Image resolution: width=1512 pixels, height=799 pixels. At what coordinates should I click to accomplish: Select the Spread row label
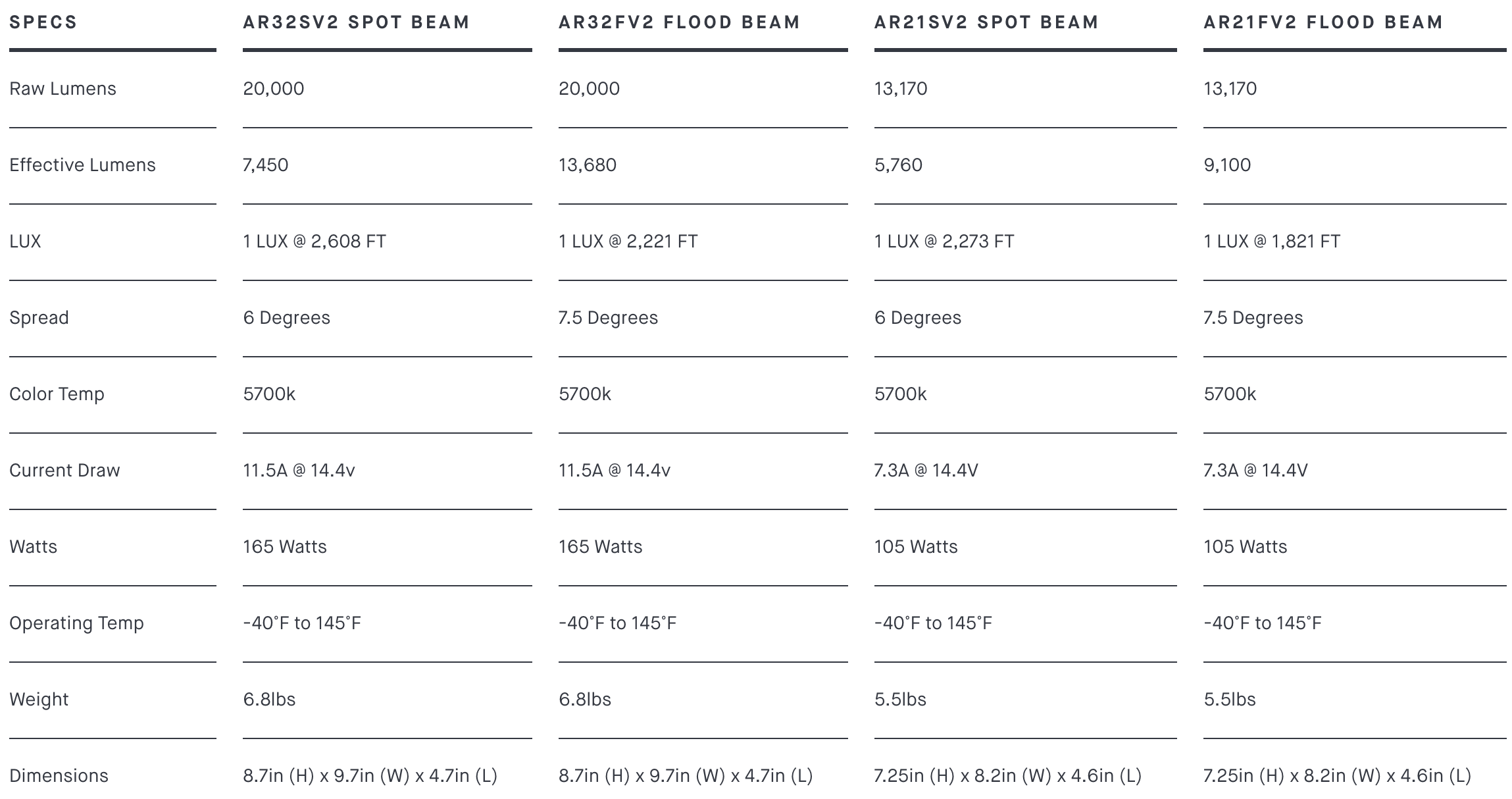39,318
